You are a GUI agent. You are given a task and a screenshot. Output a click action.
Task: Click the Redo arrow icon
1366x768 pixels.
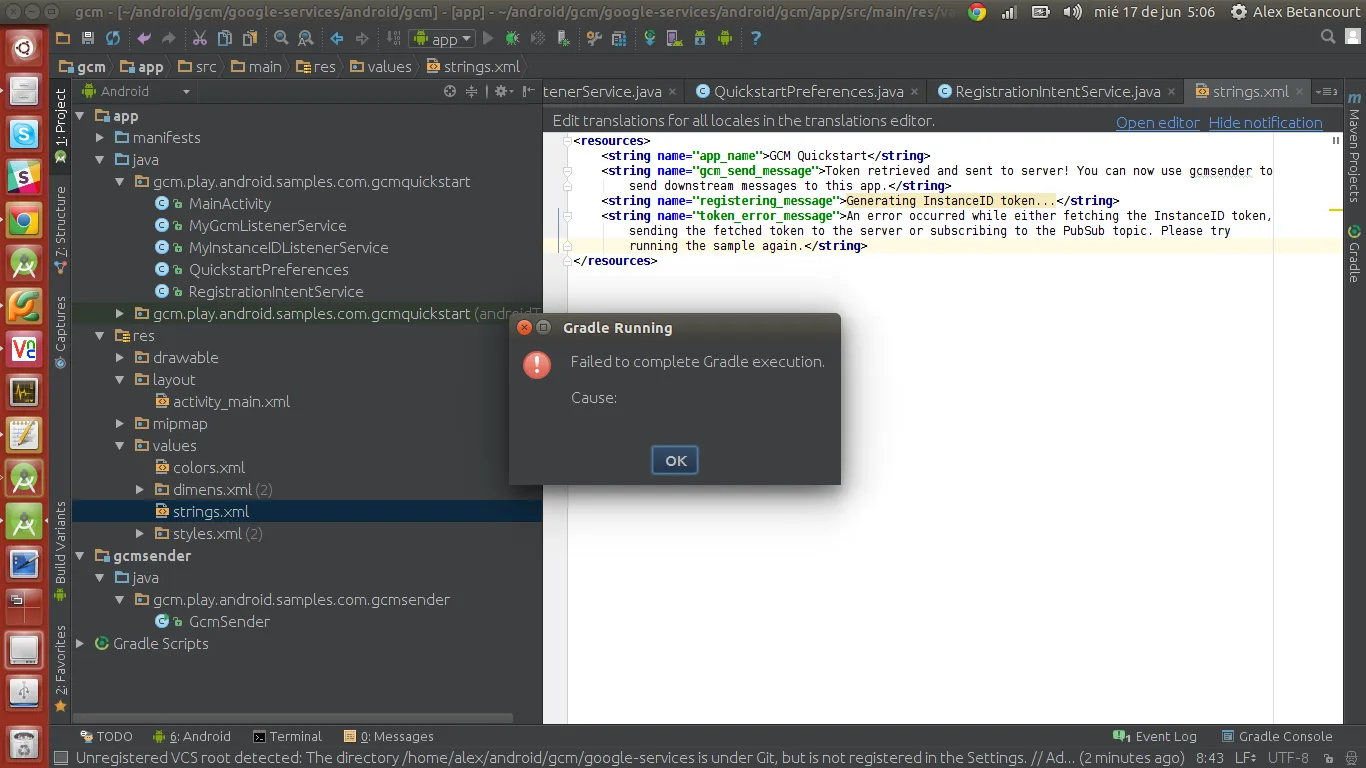pos(169,39)
